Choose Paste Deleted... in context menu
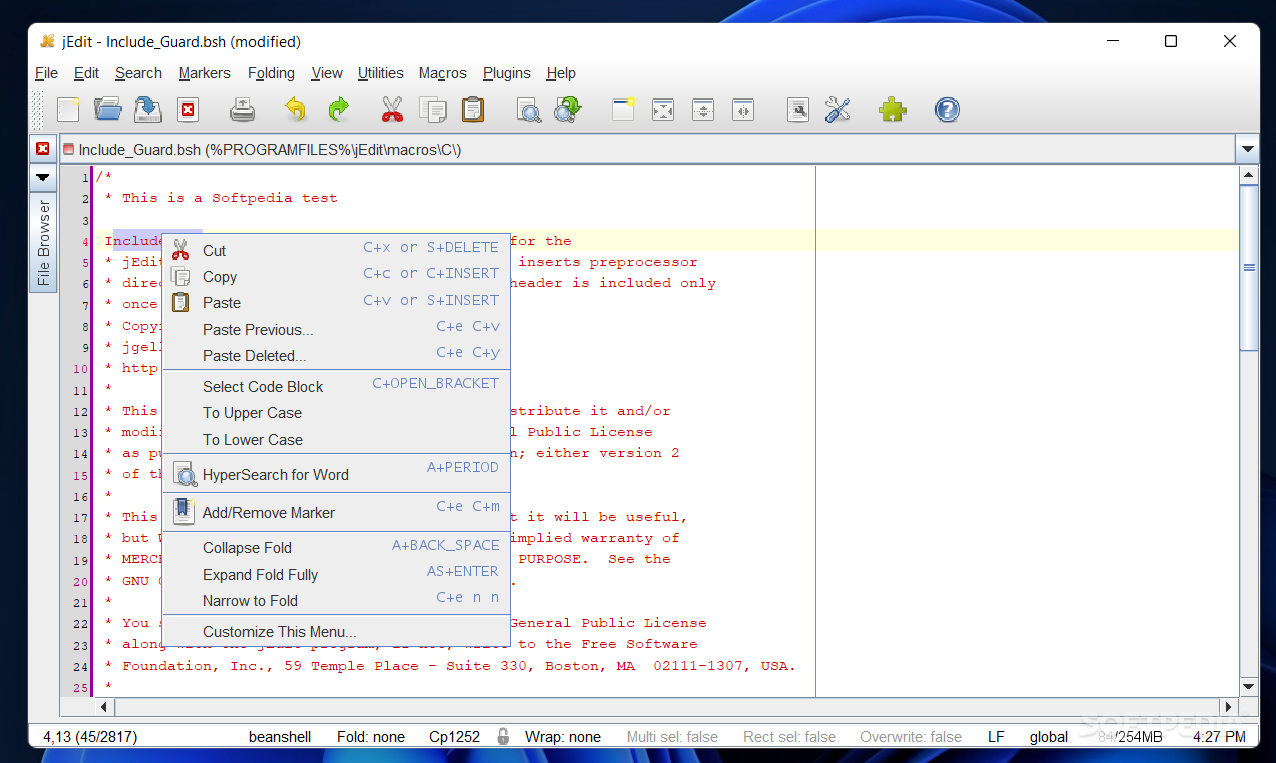 pos(336,355)
